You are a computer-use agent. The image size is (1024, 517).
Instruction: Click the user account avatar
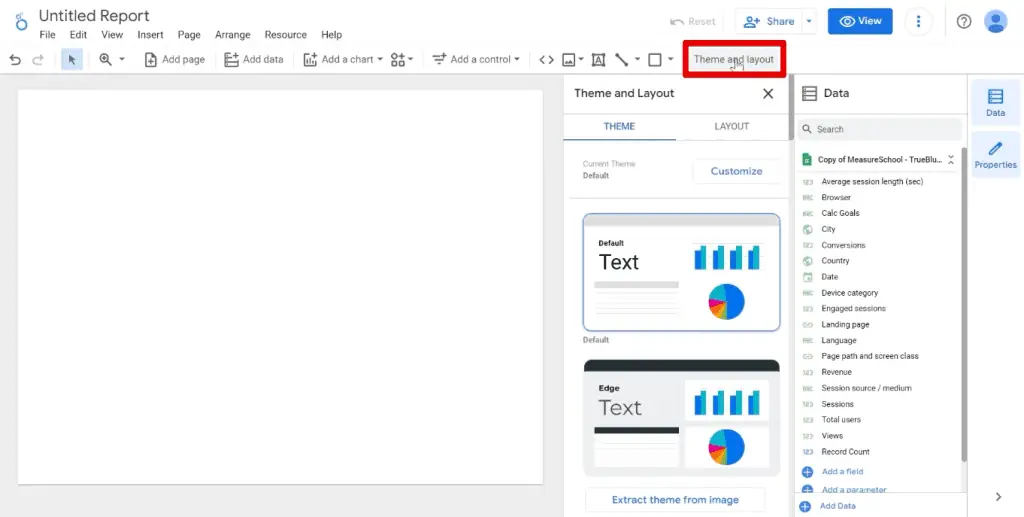(995, 22)
